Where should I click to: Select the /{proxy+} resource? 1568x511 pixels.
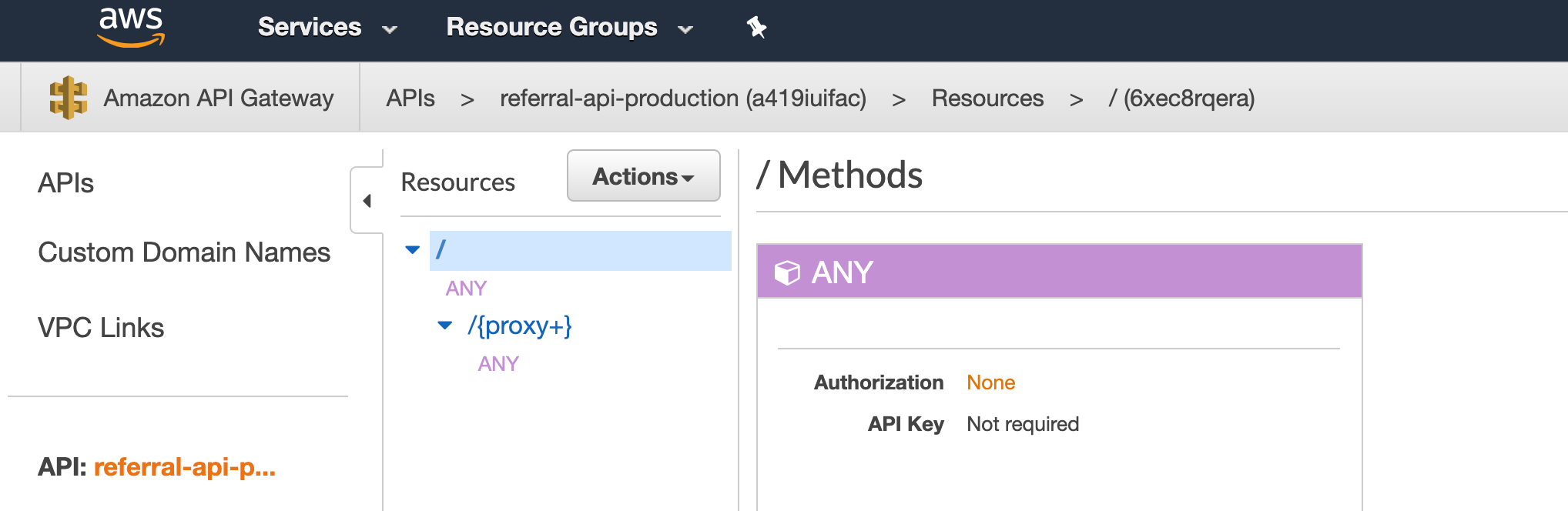520,326
